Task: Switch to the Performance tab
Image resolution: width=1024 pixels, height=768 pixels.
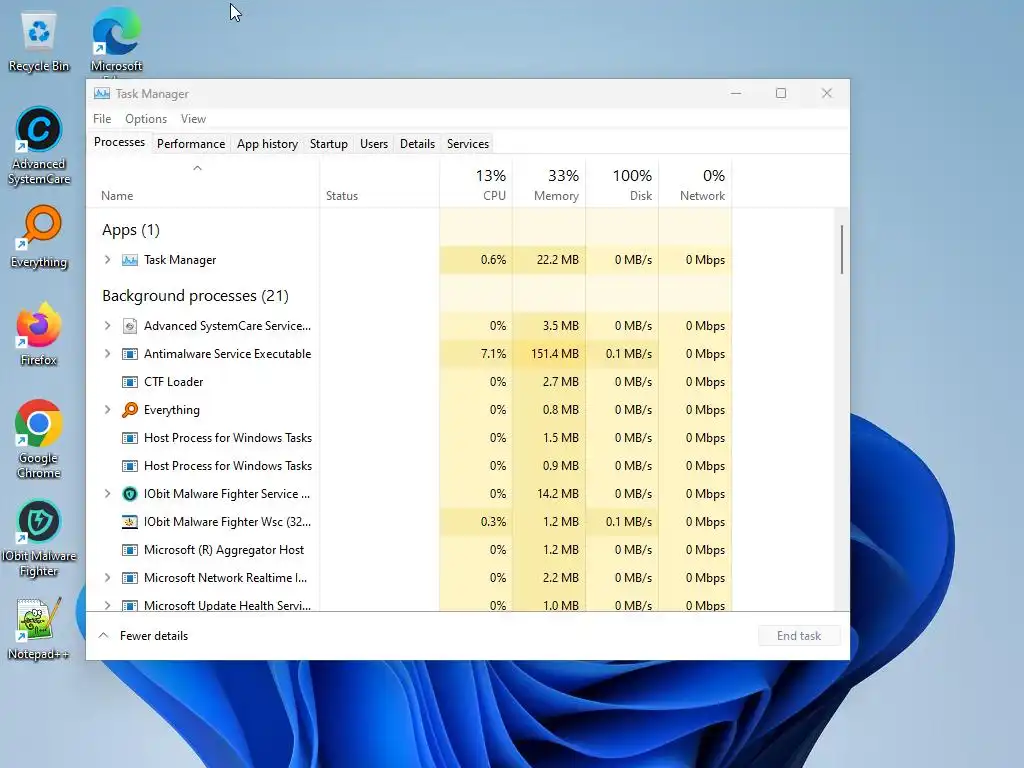Action: [x=191, y=144]
